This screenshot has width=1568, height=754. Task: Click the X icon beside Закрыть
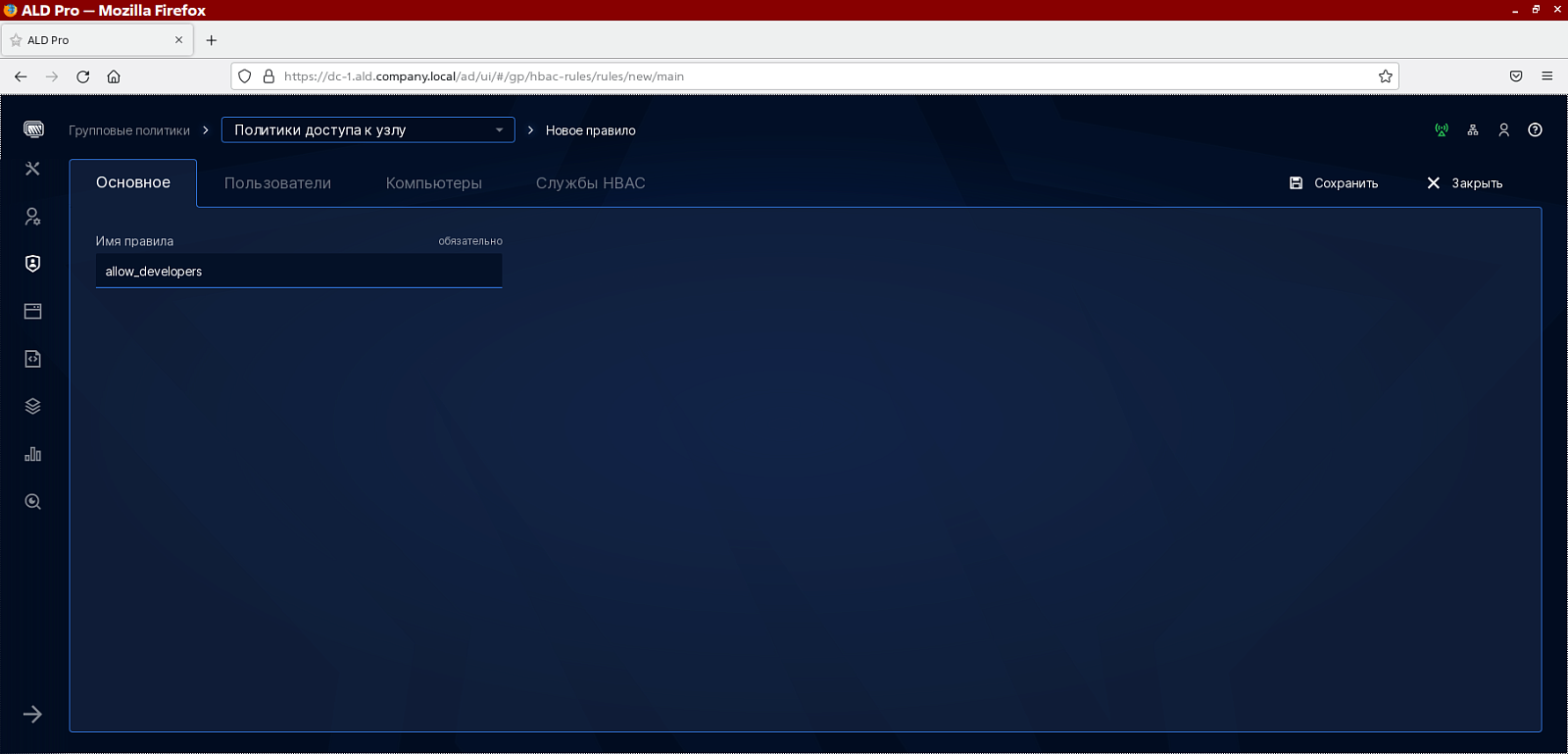(1433, 183)
